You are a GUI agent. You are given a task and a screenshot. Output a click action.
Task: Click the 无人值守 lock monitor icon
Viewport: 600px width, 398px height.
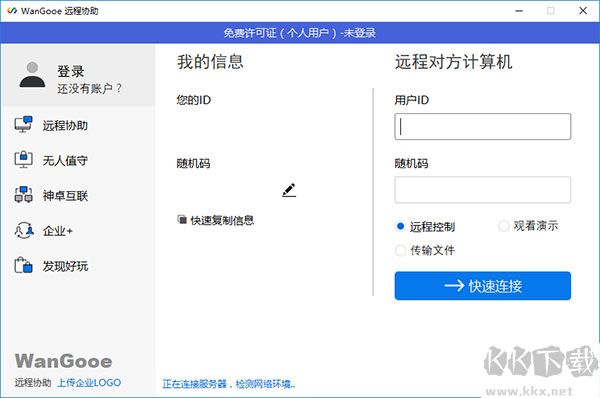tap(23, 160)
